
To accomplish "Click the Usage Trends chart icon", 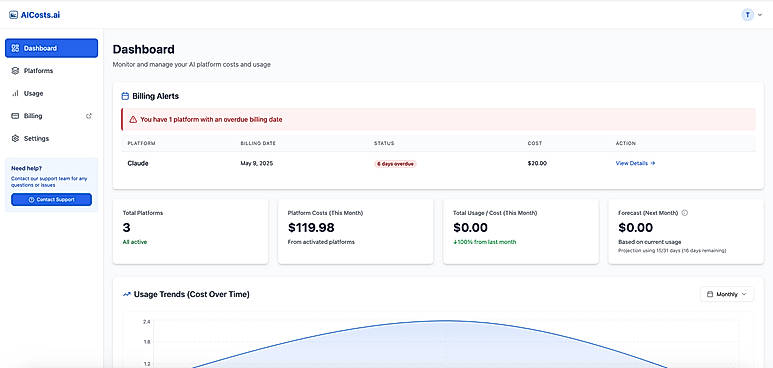I will (x=127, y=294).
